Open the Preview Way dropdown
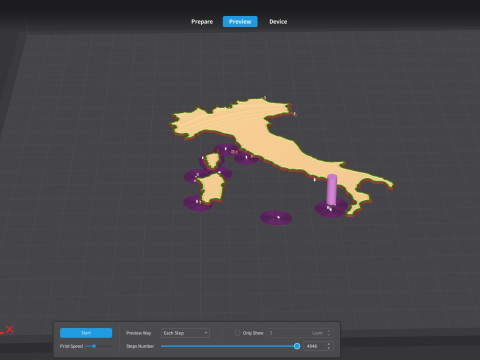The height and width of the screenshot is (360, 480). (x=185, y=333)
